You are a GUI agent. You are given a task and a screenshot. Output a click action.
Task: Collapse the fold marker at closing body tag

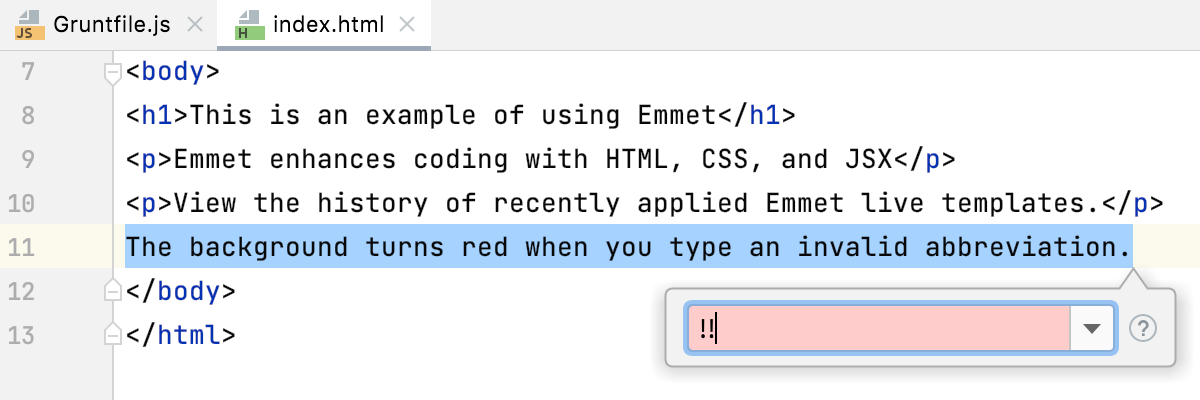pos(112,291)
